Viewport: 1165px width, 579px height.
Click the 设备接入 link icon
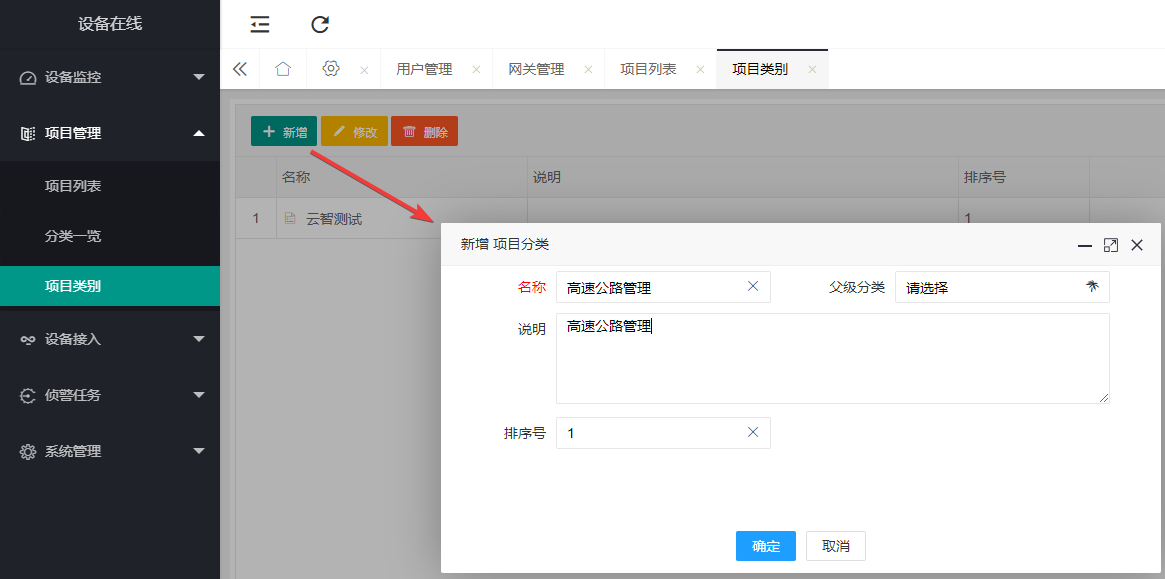click(27, 340)
